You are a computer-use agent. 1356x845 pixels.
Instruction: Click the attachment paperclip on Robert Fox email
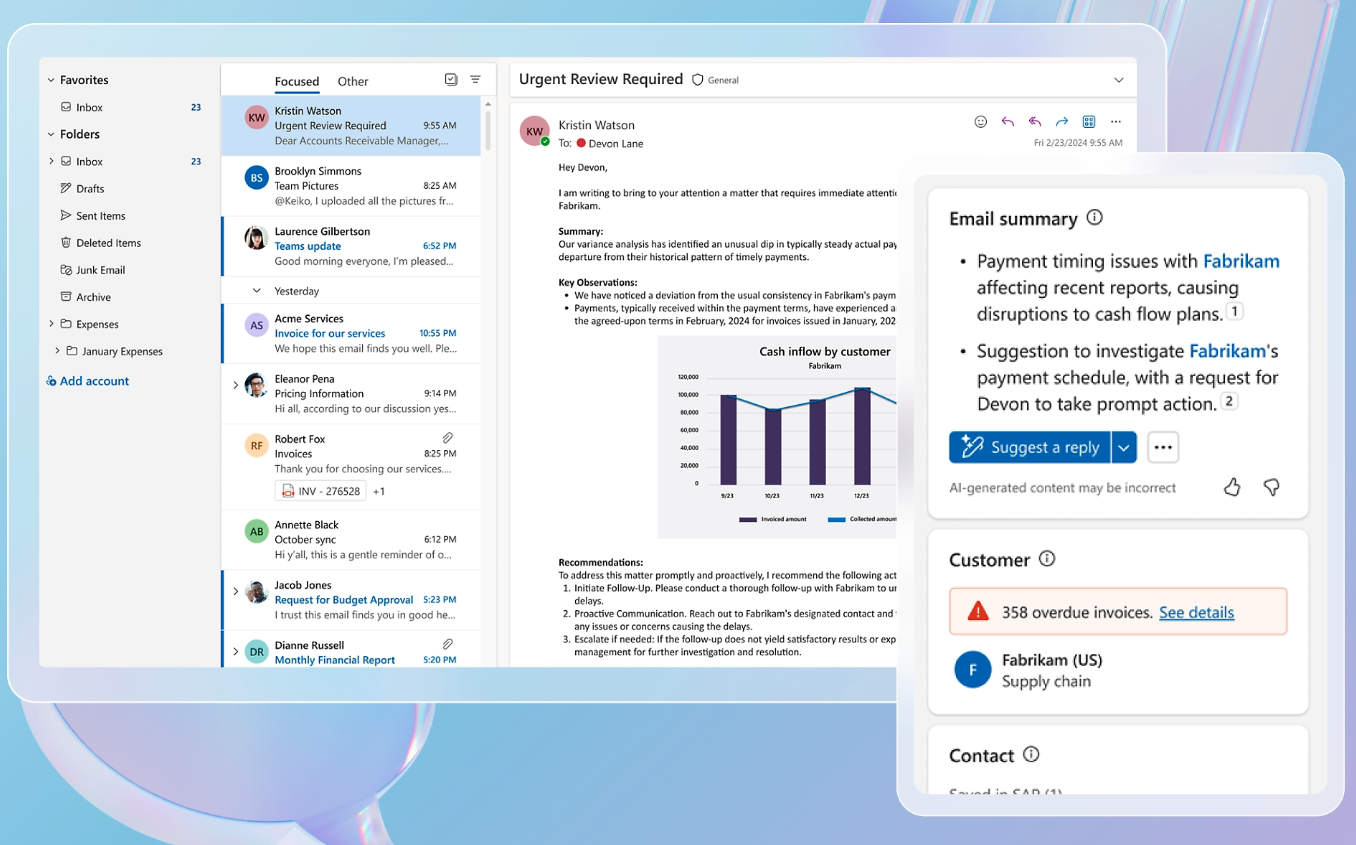tap(448, 438)
